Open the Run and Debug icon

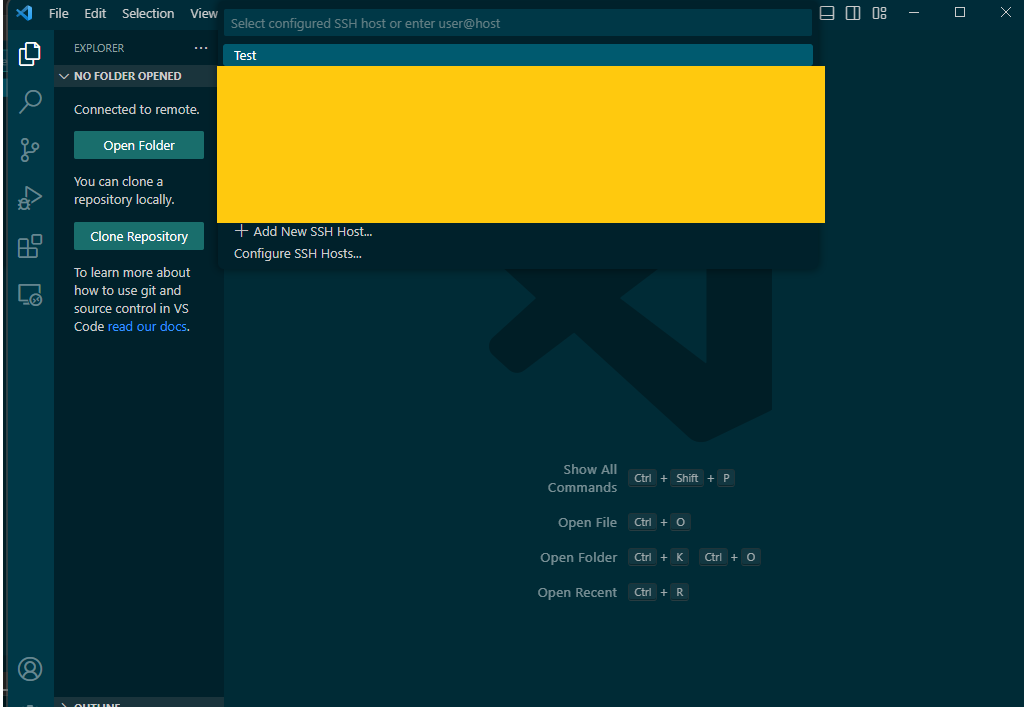pos(29,197)
